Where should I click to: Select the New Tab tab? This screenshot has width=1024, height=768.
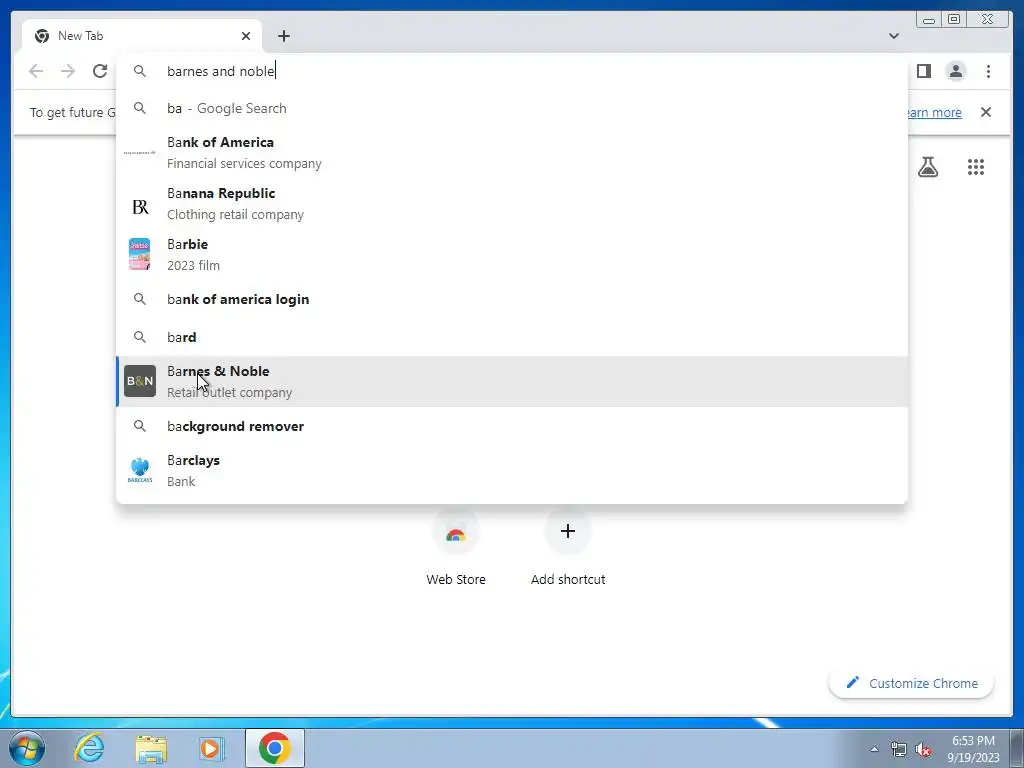[x=142, y=36]
